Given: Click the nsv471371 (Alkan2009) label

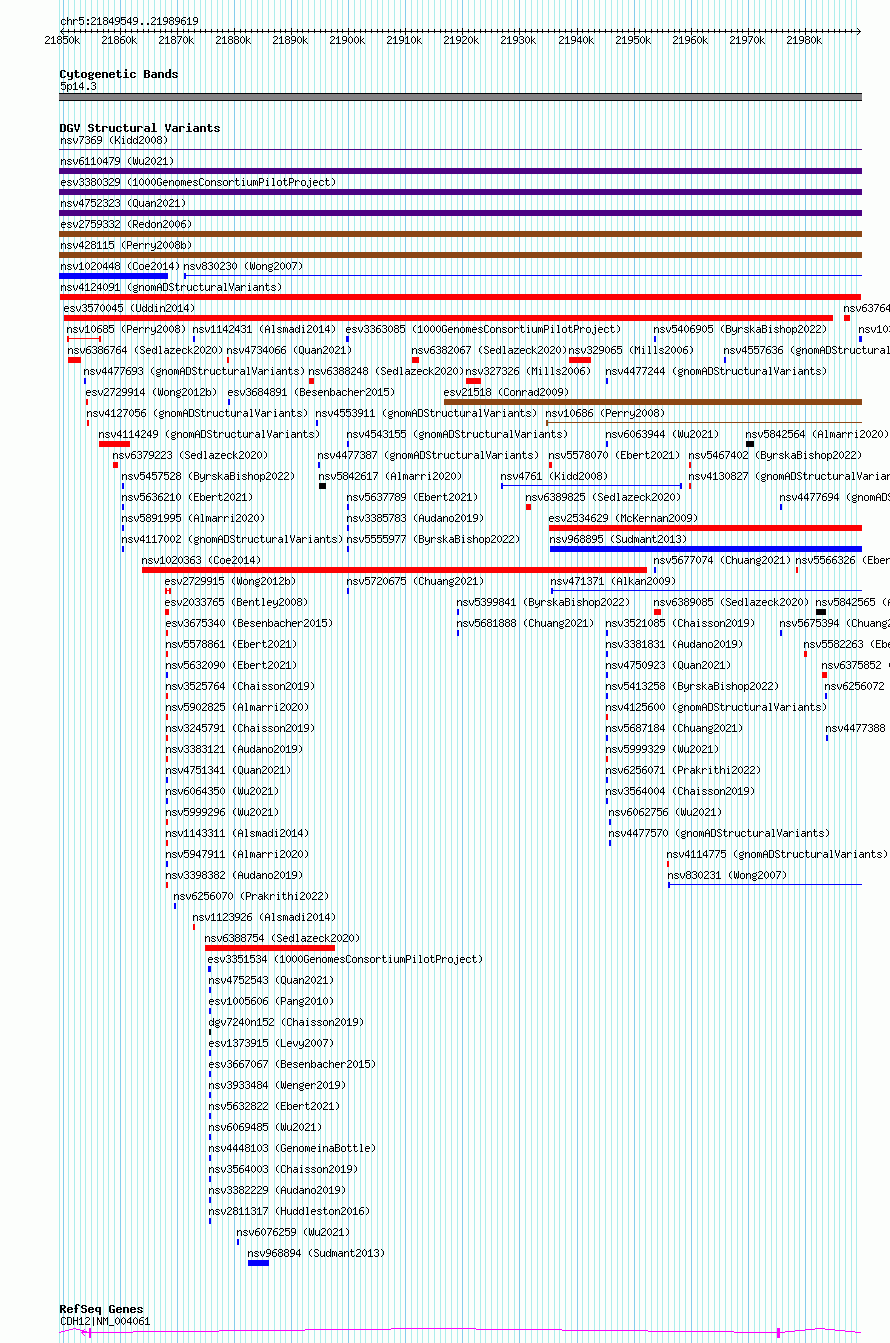Looking at the screenshot, I should pyautogui.click(x=613, y=581).
